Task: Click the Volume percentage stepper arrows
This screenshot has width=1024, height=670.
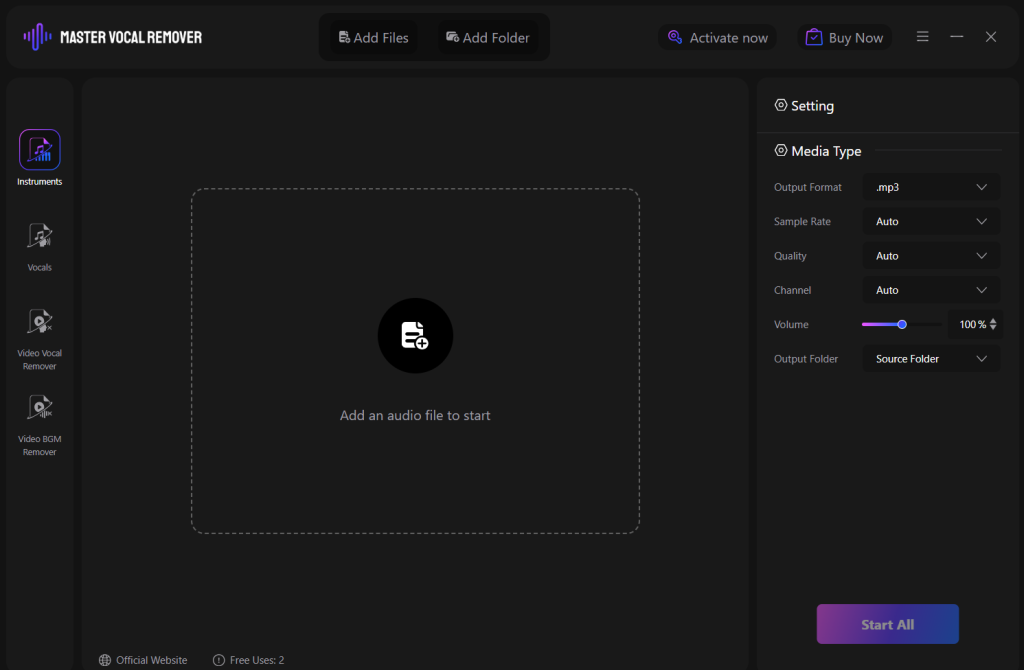Action: (x=993, y=324)
